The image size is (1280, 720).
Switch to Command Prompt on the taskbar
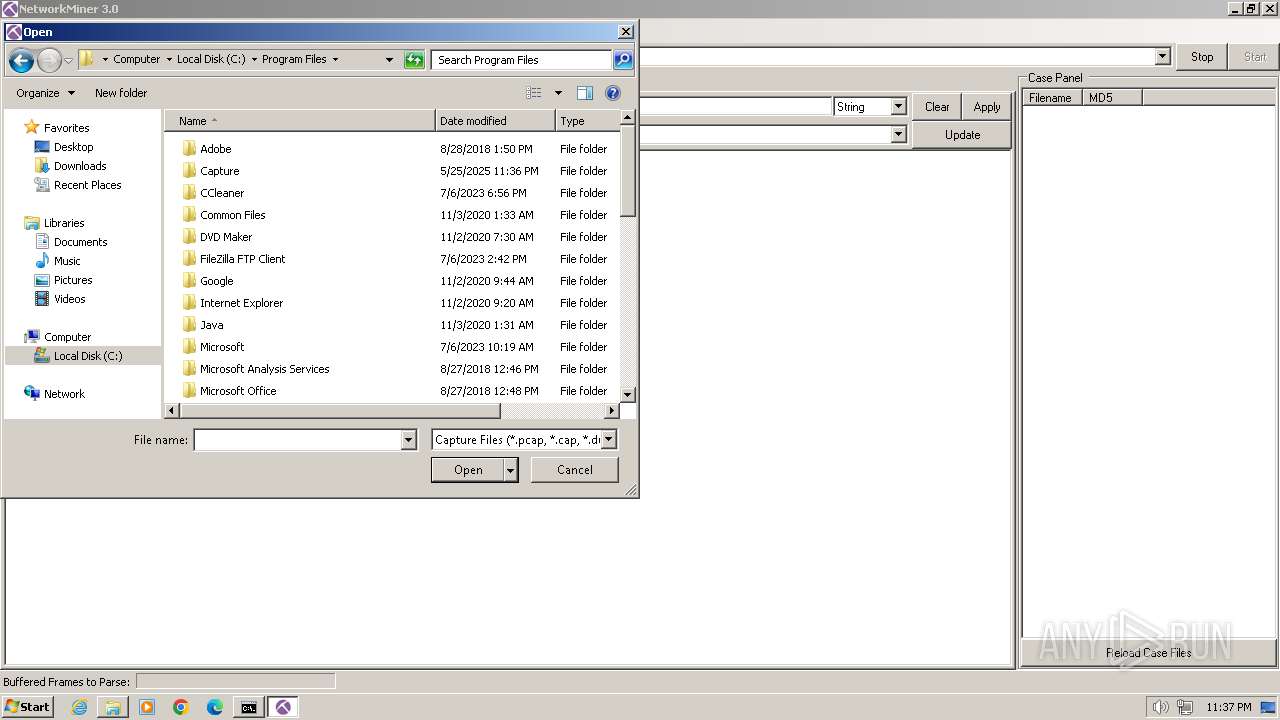pyautogui.click(x=248, y=707)
